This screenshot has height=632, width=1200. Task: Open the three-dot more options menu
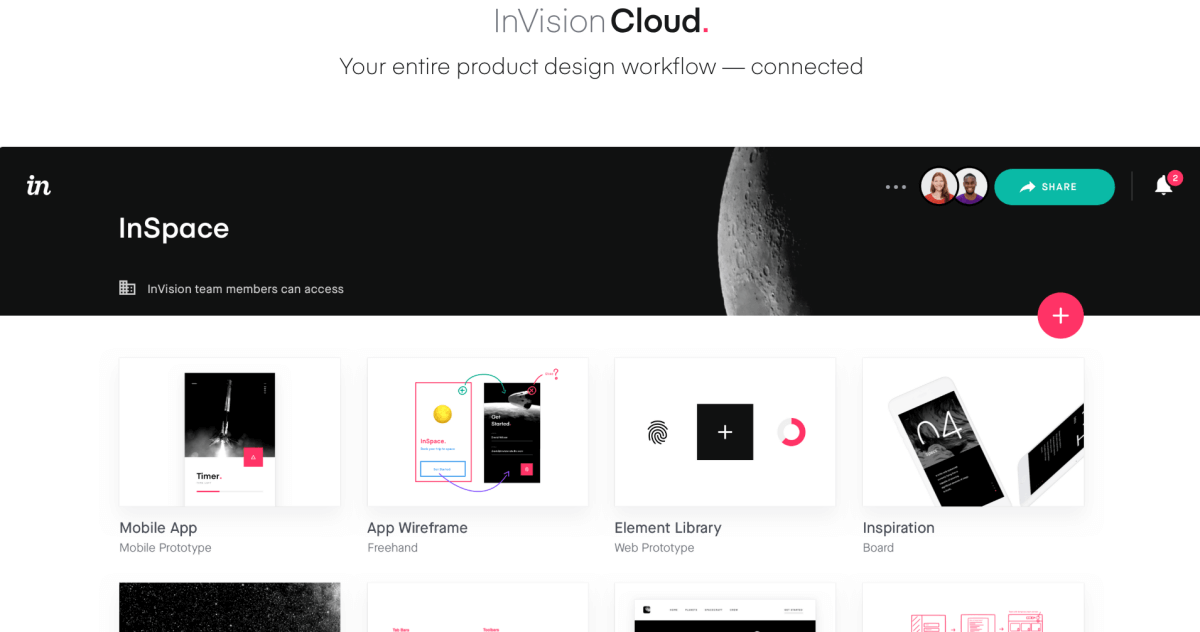(896, 187)
